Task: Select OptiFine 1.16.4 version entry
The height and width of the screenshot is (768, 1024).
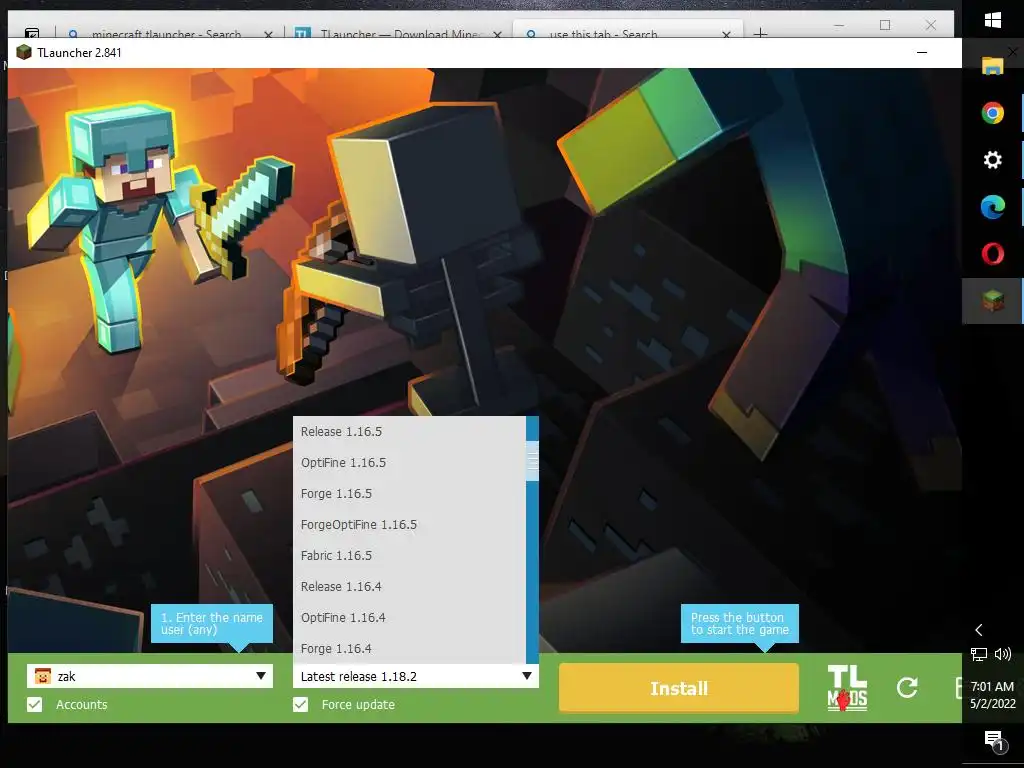Action: (409, 618)
